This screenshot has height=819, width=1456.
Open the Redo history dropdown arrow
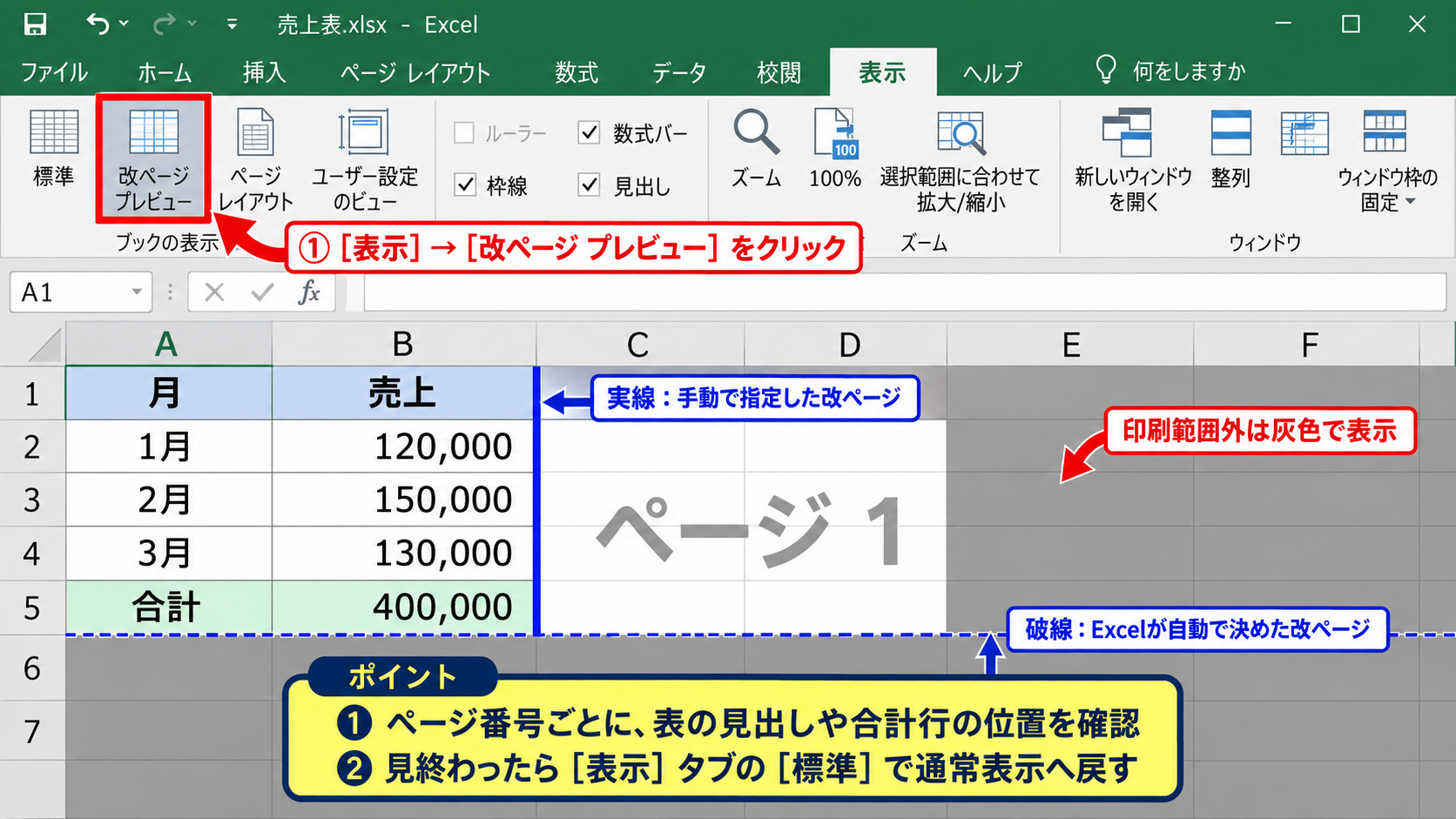192,24
